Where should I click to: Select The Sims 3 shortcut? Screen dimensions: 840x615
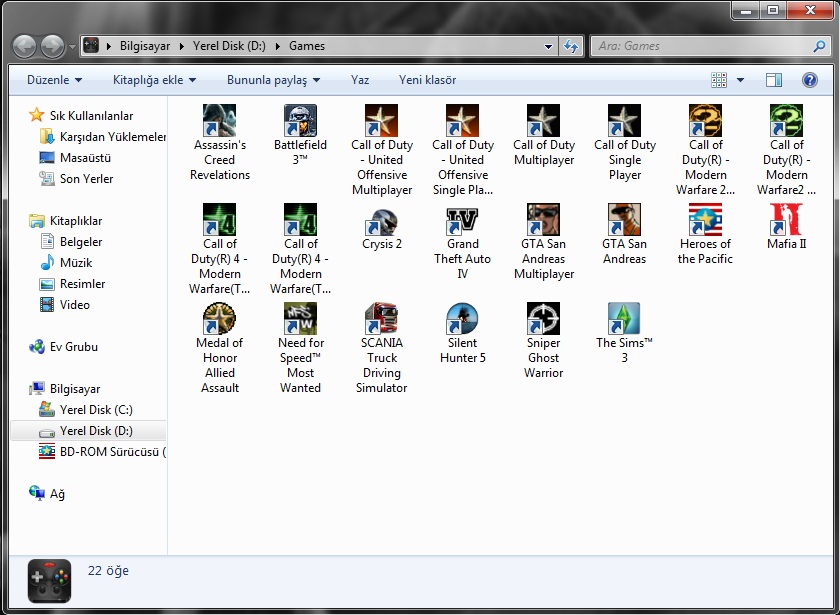pos(624,333)
